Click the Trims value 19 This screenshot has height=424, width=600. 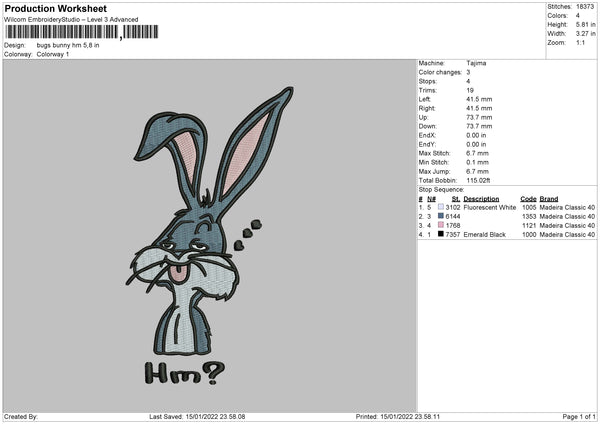click(x=470, y=90)
